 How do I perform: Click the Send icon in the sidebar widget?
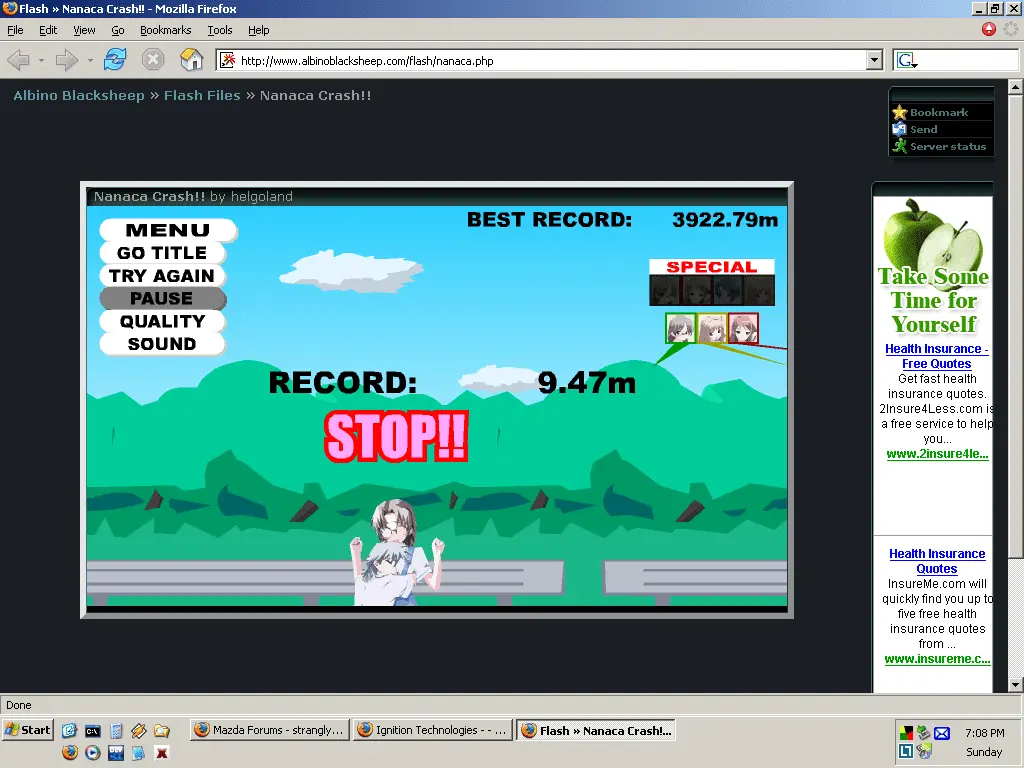pyautogui.click(x=901, y=129)
